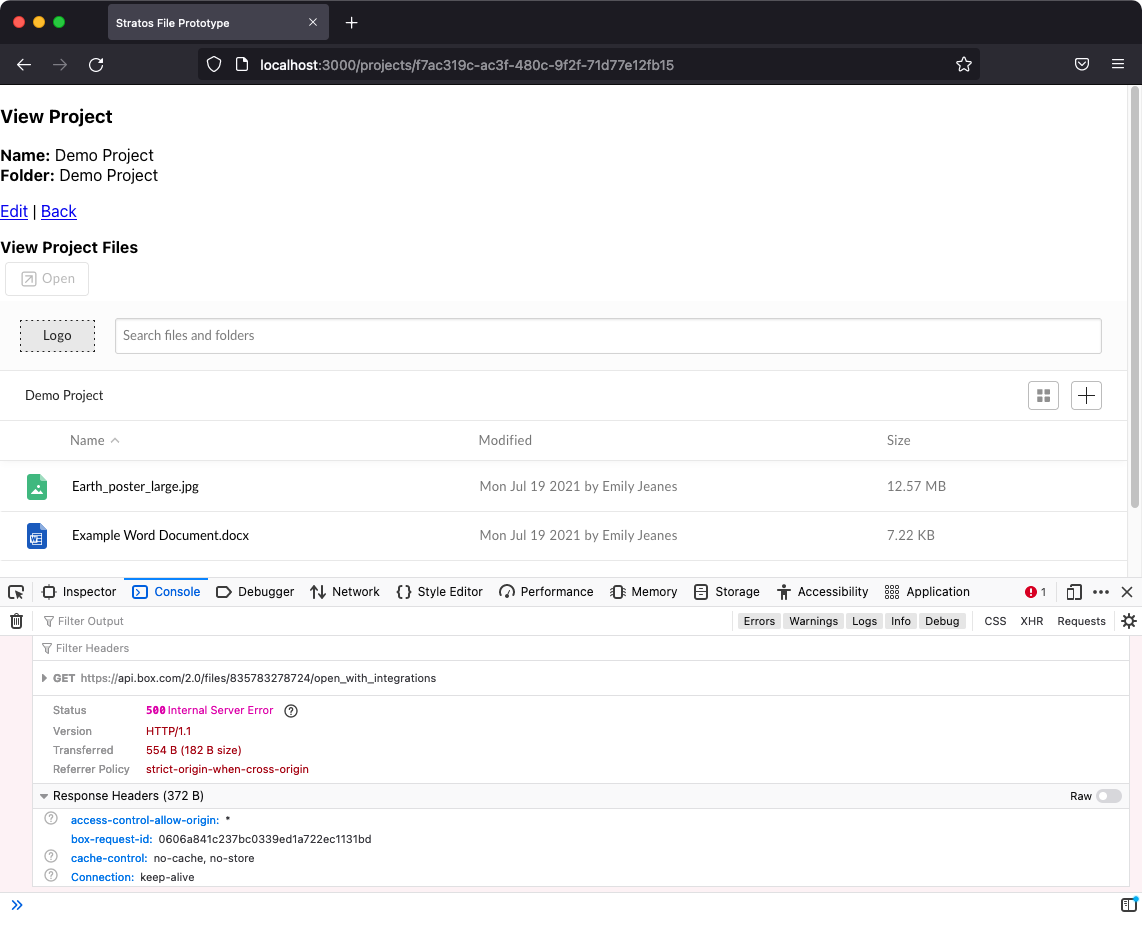Click the browser forward arrow

60,65
